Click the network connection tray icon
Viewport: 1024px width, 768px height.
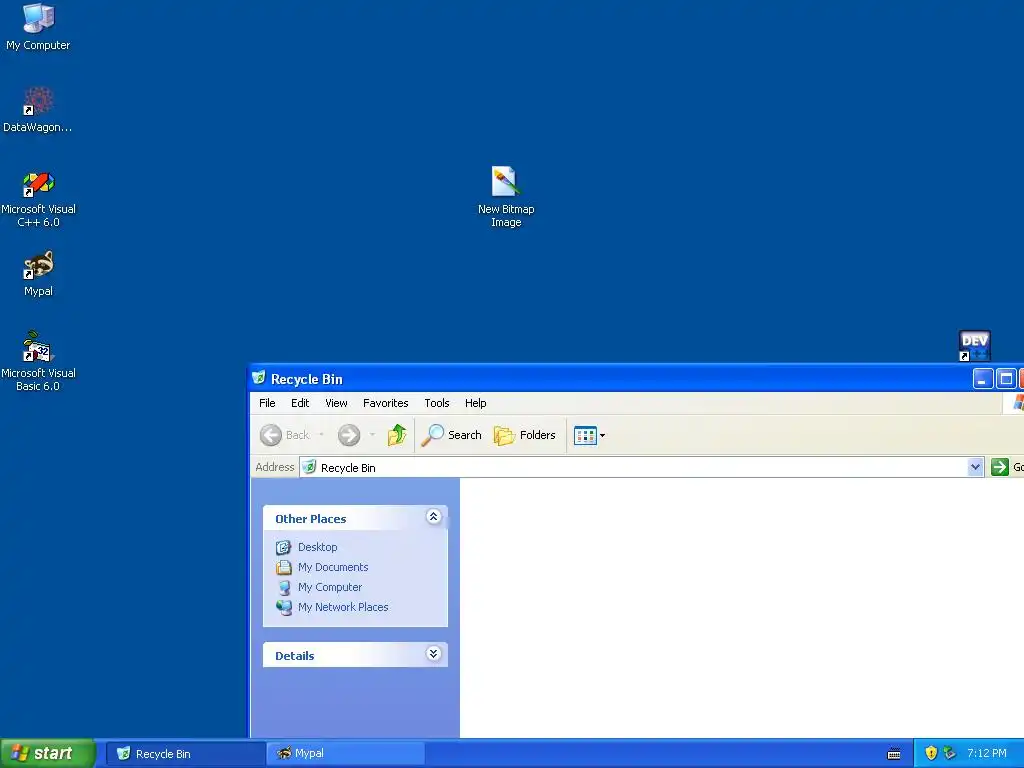950,753
